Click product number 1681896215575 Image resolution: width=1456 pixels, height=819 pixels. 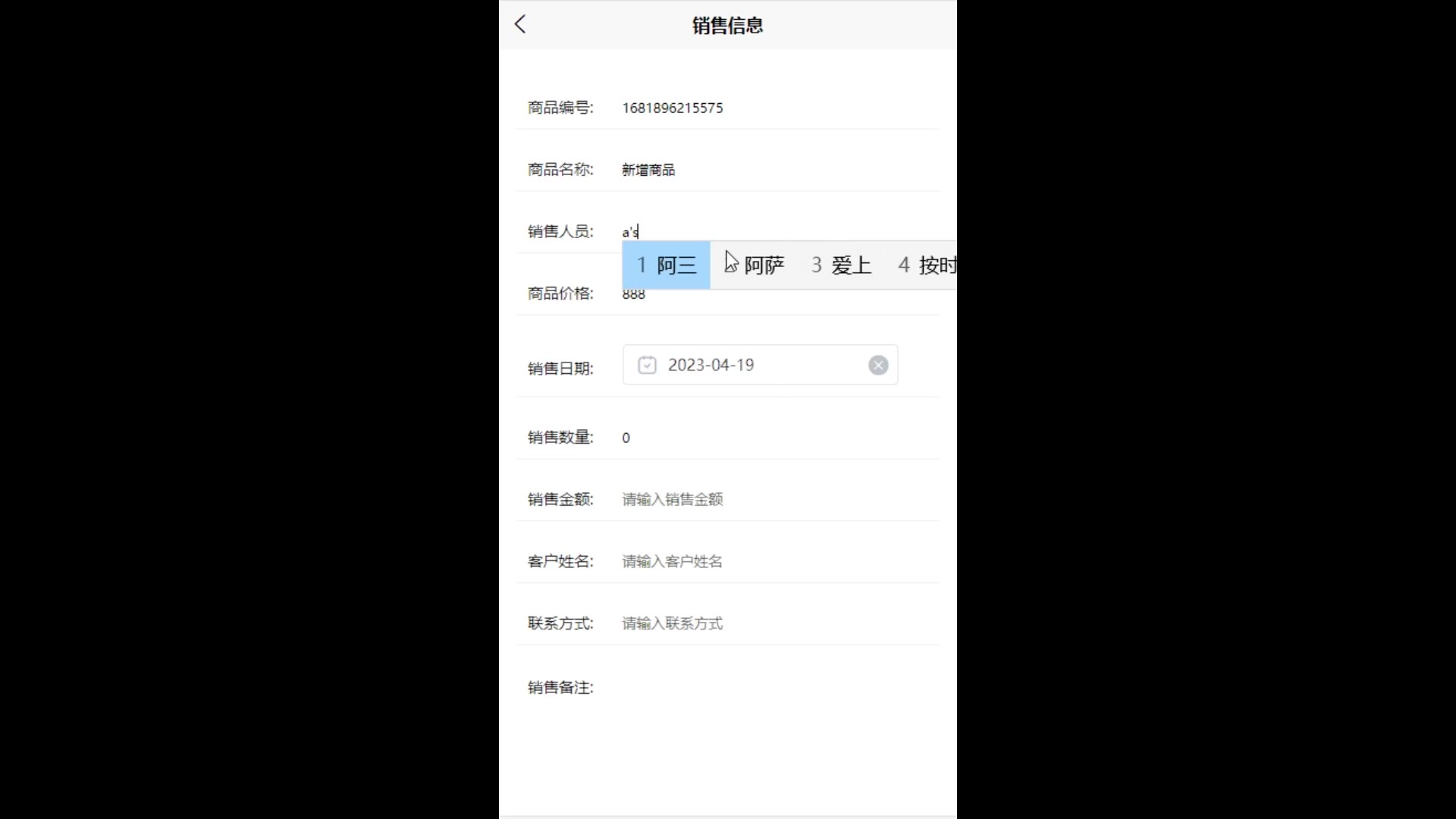pyautogui.click(x=673, y=108)
